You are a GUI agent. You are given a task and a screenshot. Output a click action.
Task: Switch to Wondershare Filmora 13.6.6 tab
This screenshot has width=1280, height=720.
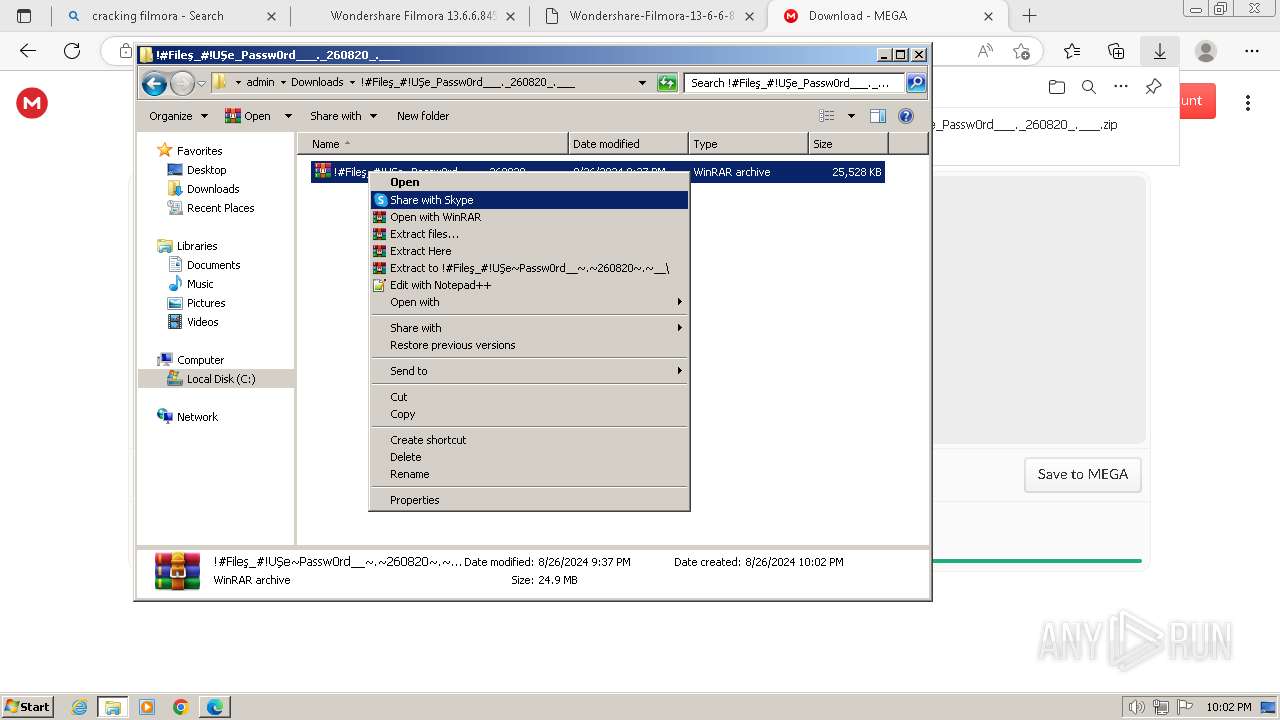[412, 16]
